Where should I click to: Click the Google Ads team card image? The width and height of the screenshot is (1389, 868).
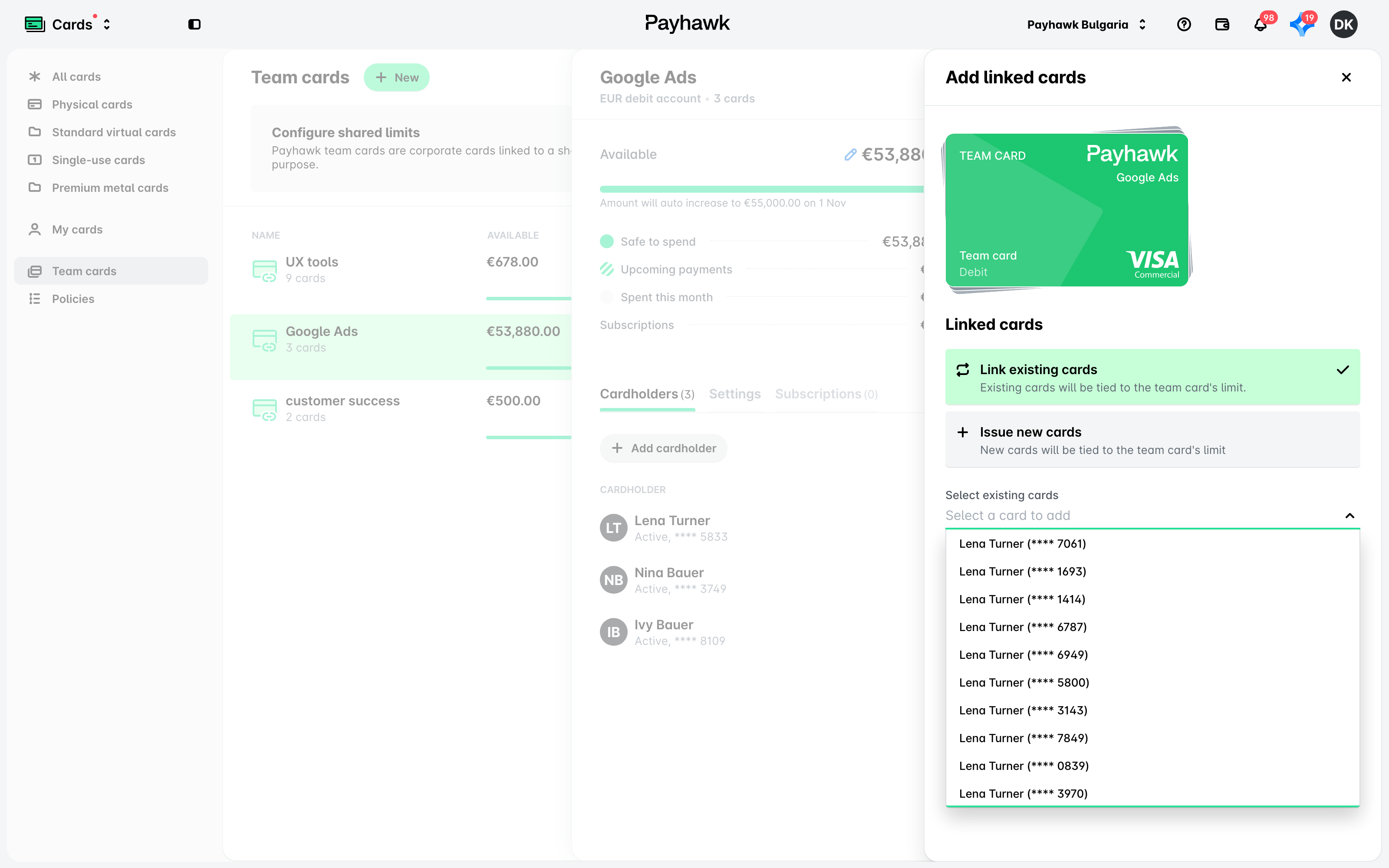point(1067,210)
